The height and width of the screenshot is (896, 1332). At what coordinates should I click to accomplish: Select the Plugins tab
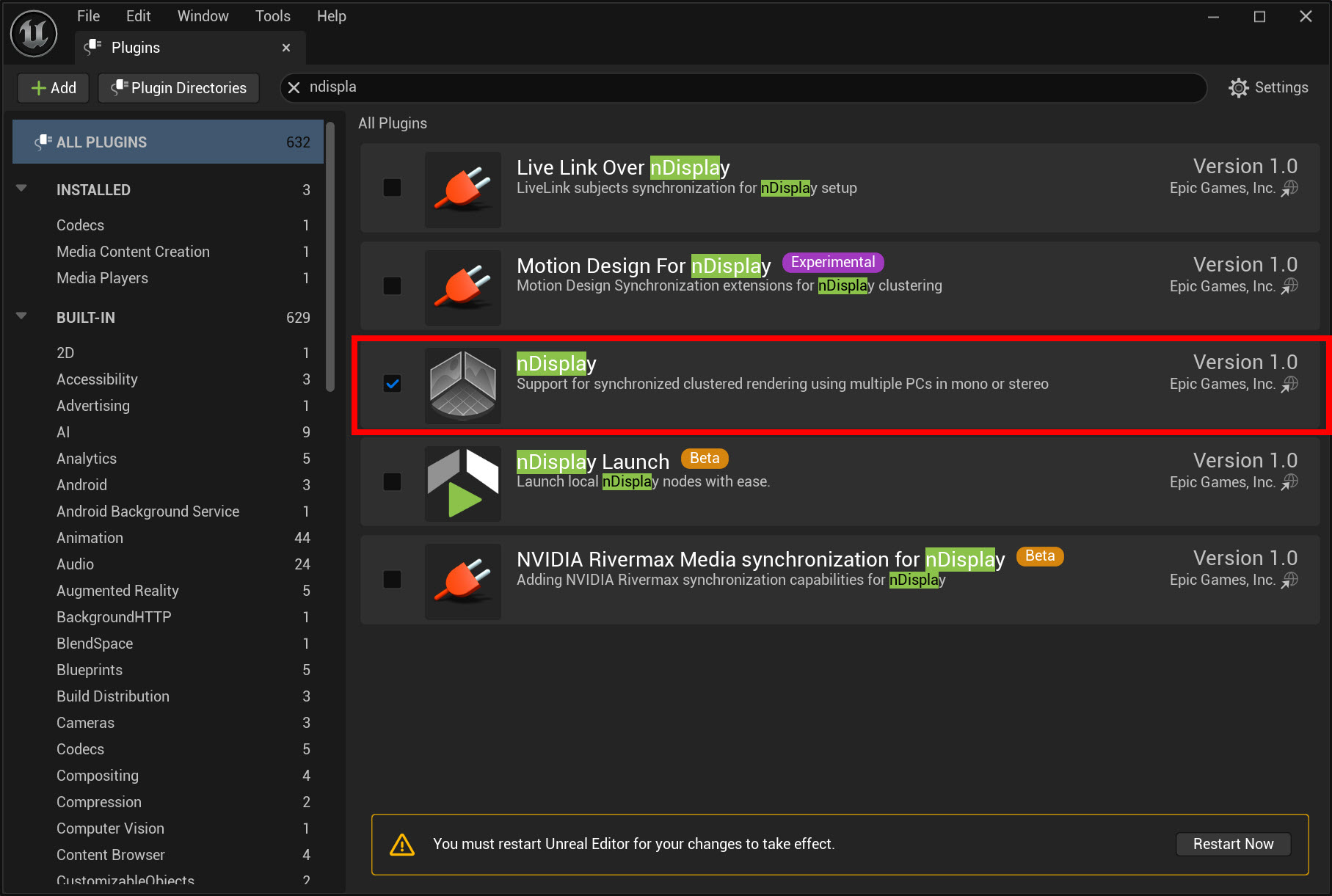(190, 48)
